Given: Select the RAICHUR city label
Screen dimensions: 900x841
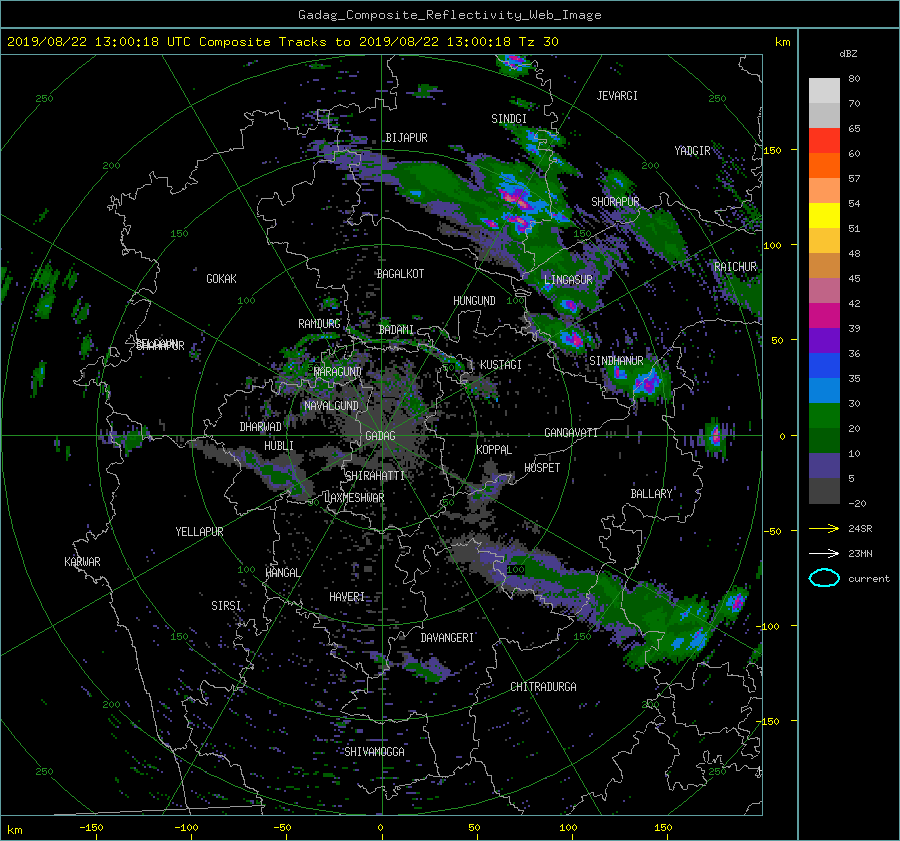Looking at the screenshot, I should 735,267.
